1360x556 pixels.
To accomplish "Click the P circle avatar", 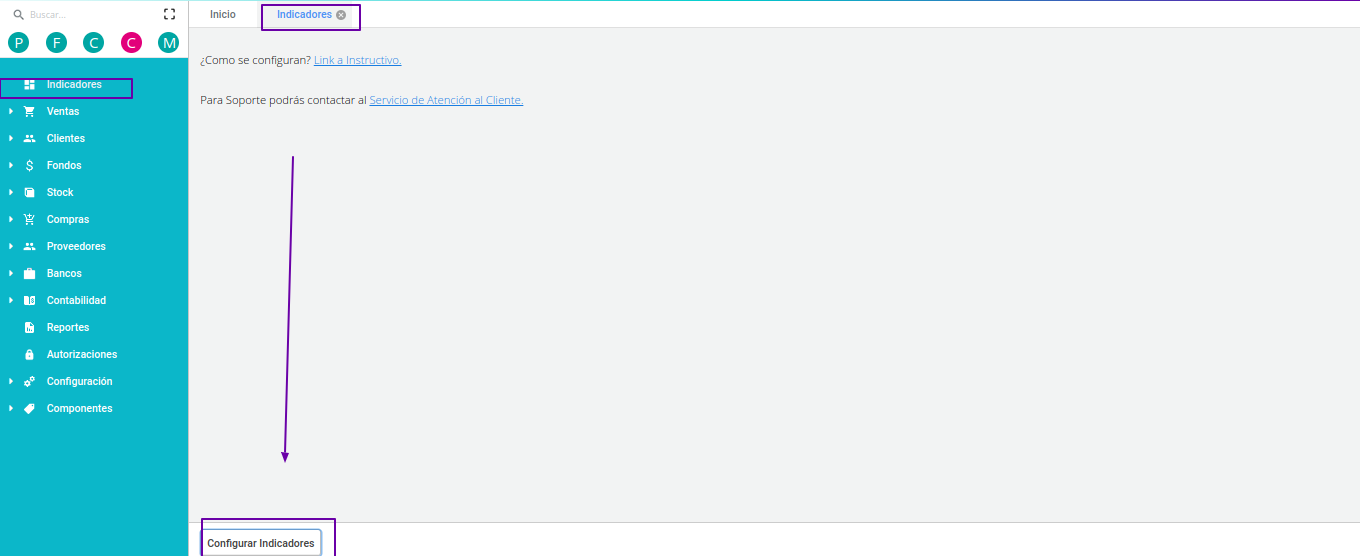I will coord(18,42).
